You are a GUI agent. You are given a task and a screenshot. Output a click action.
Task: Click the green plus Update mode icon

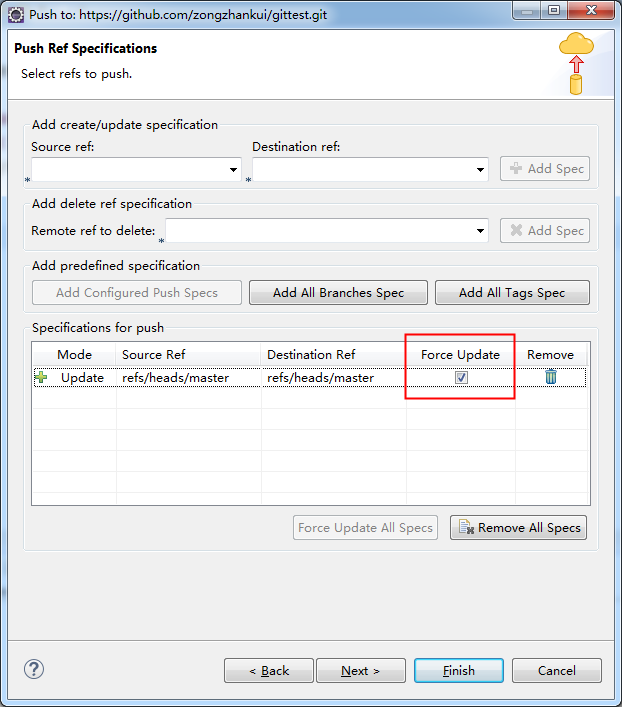pyautogui.click(x=41, y=377)
